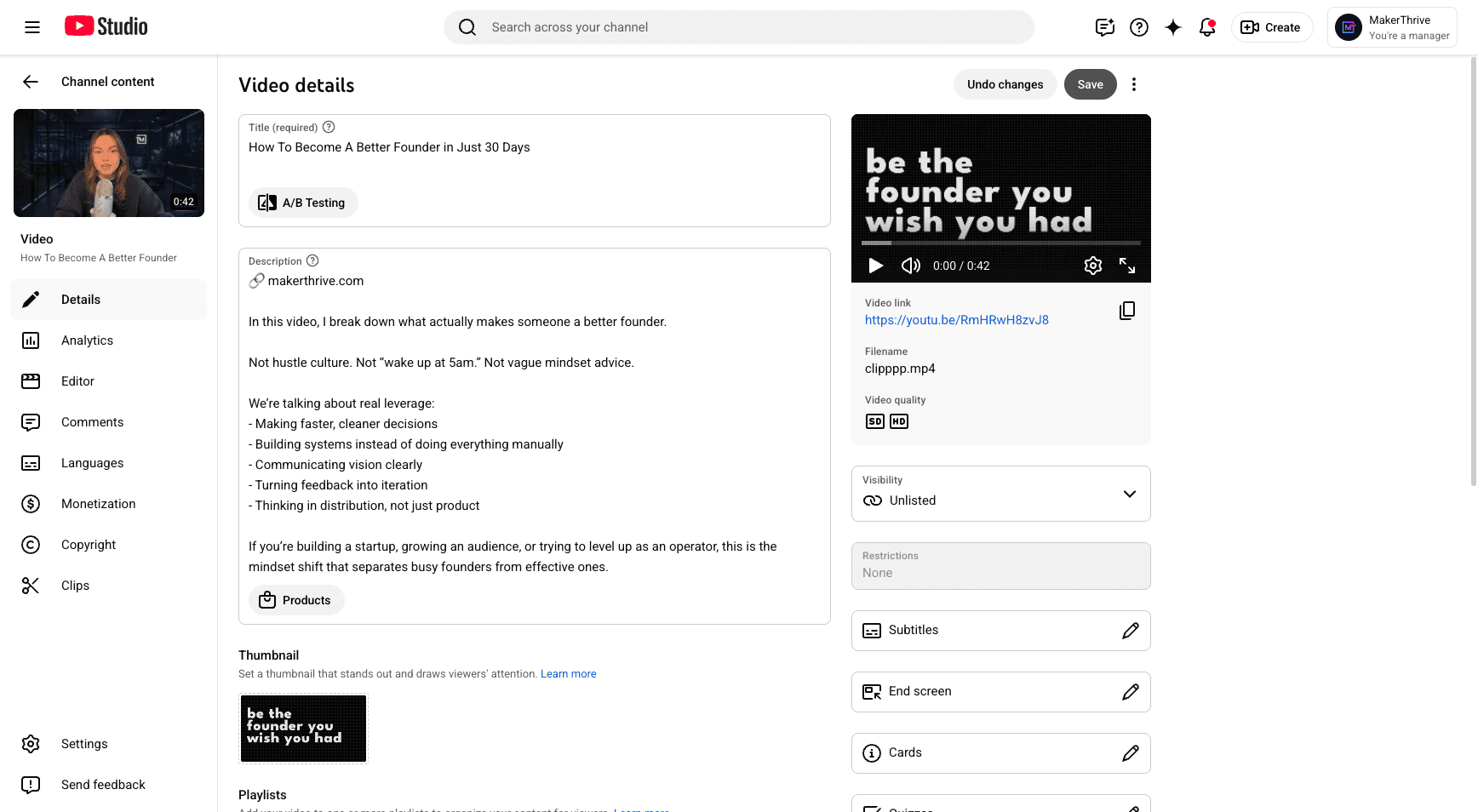The image size is (1478, 812).
Task: Click Undo changes button
Action: (1005, 84)
